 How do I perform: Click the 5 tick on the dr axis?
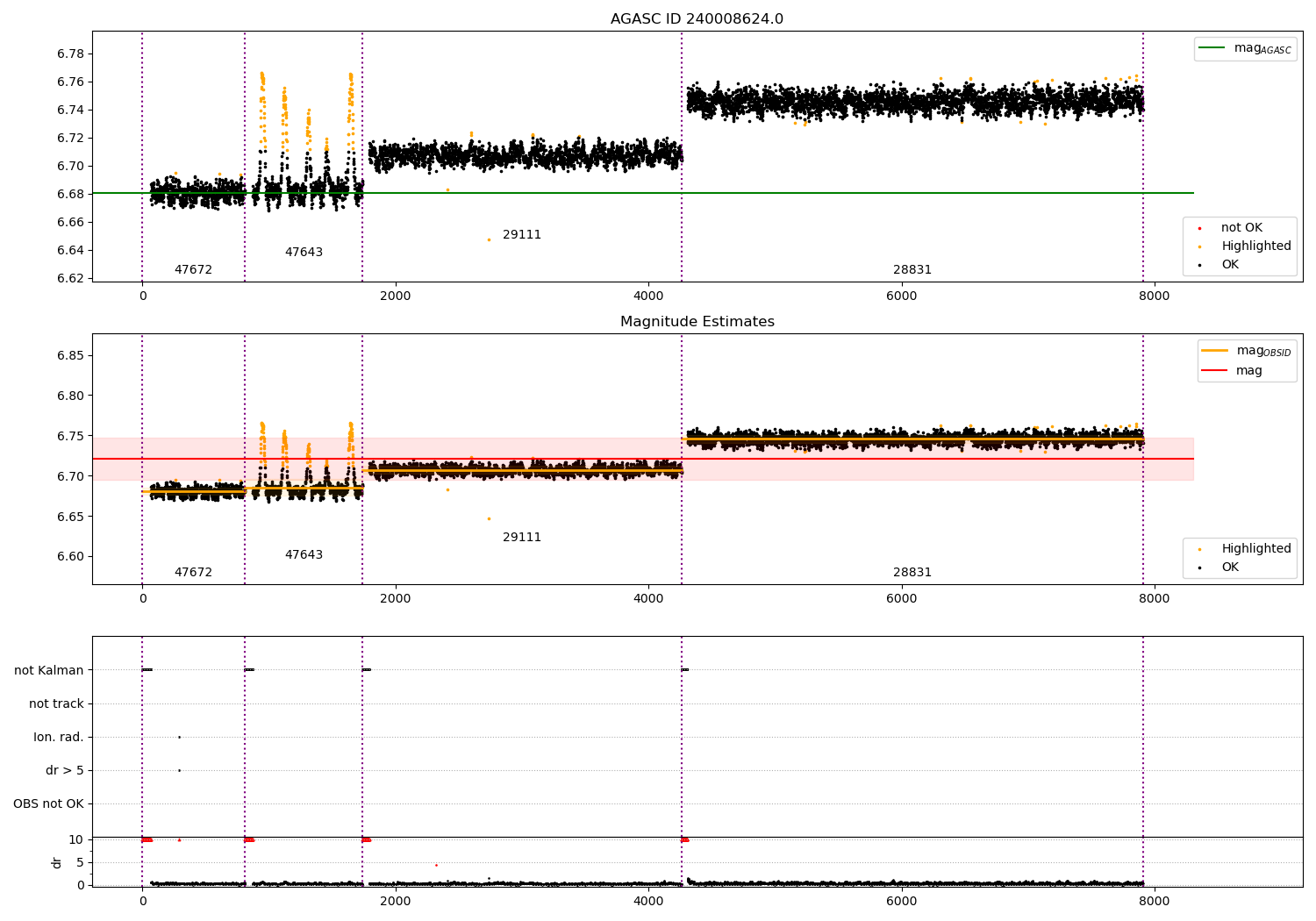80,863
